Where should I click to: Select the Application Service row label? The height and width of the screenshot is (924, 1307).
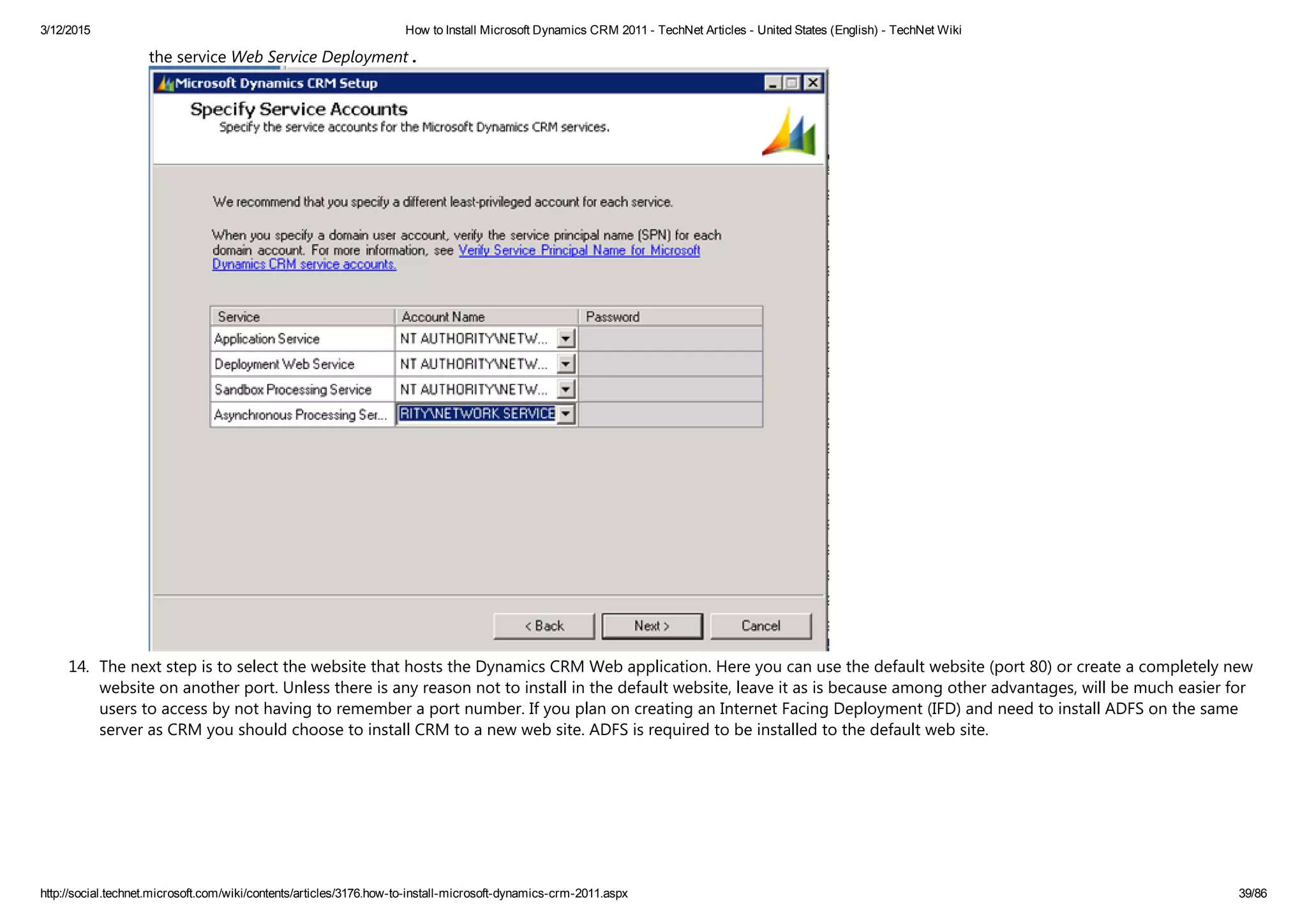click(267, 339)
